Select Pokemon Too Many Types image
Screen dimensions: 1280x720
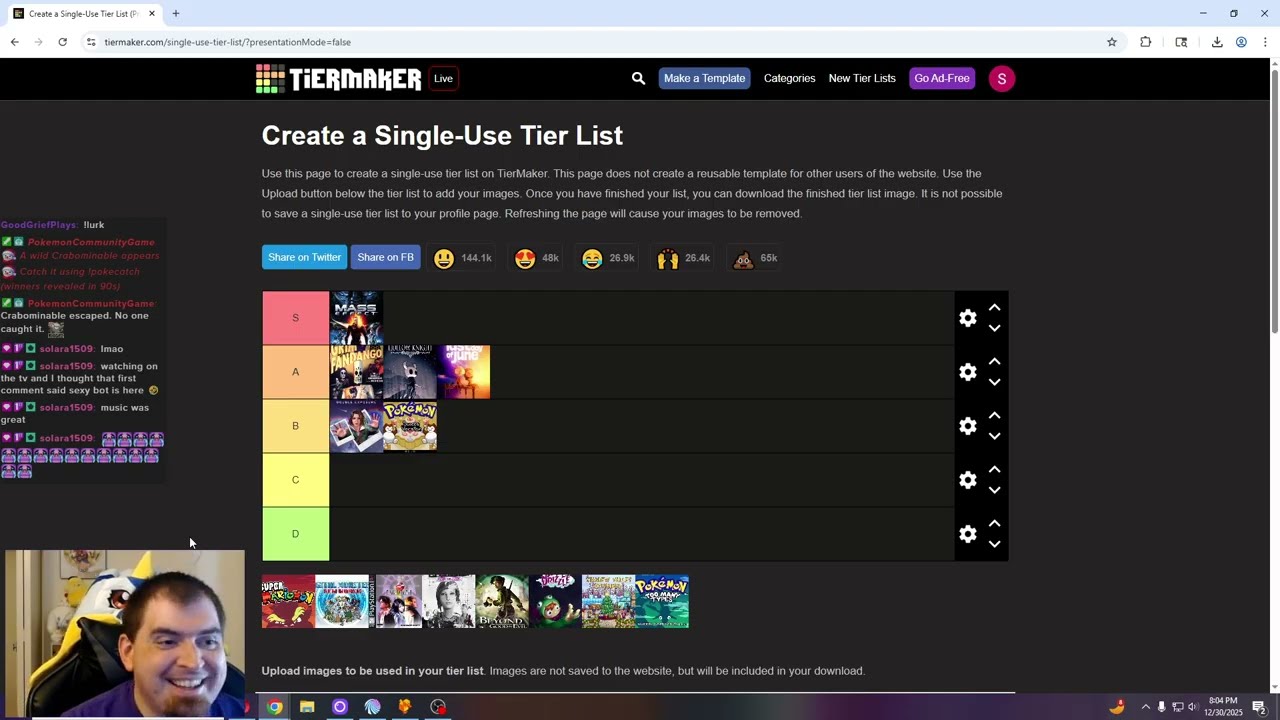[662, 601]
